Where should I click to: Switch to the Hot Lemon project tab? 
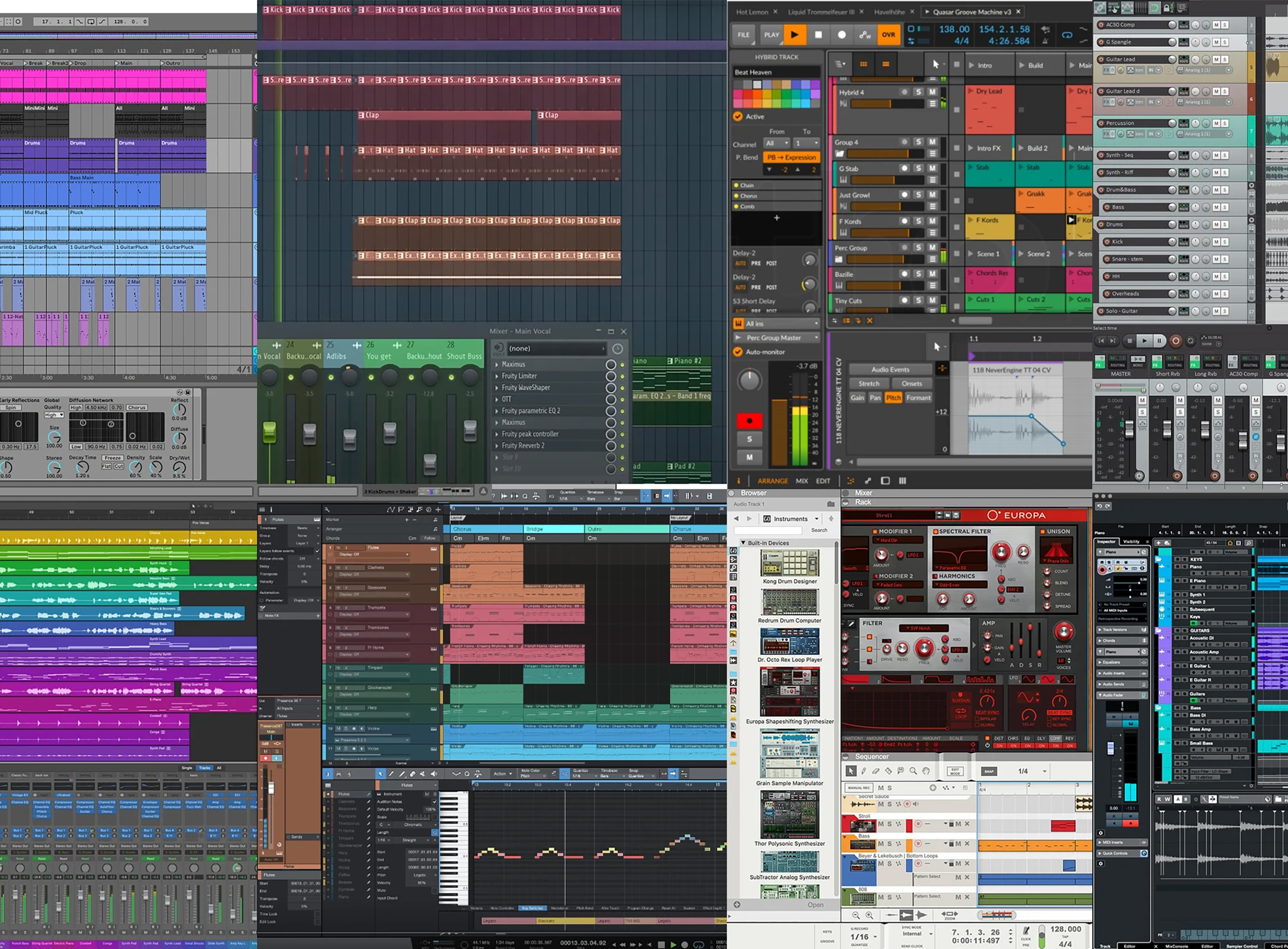point(752,12)
